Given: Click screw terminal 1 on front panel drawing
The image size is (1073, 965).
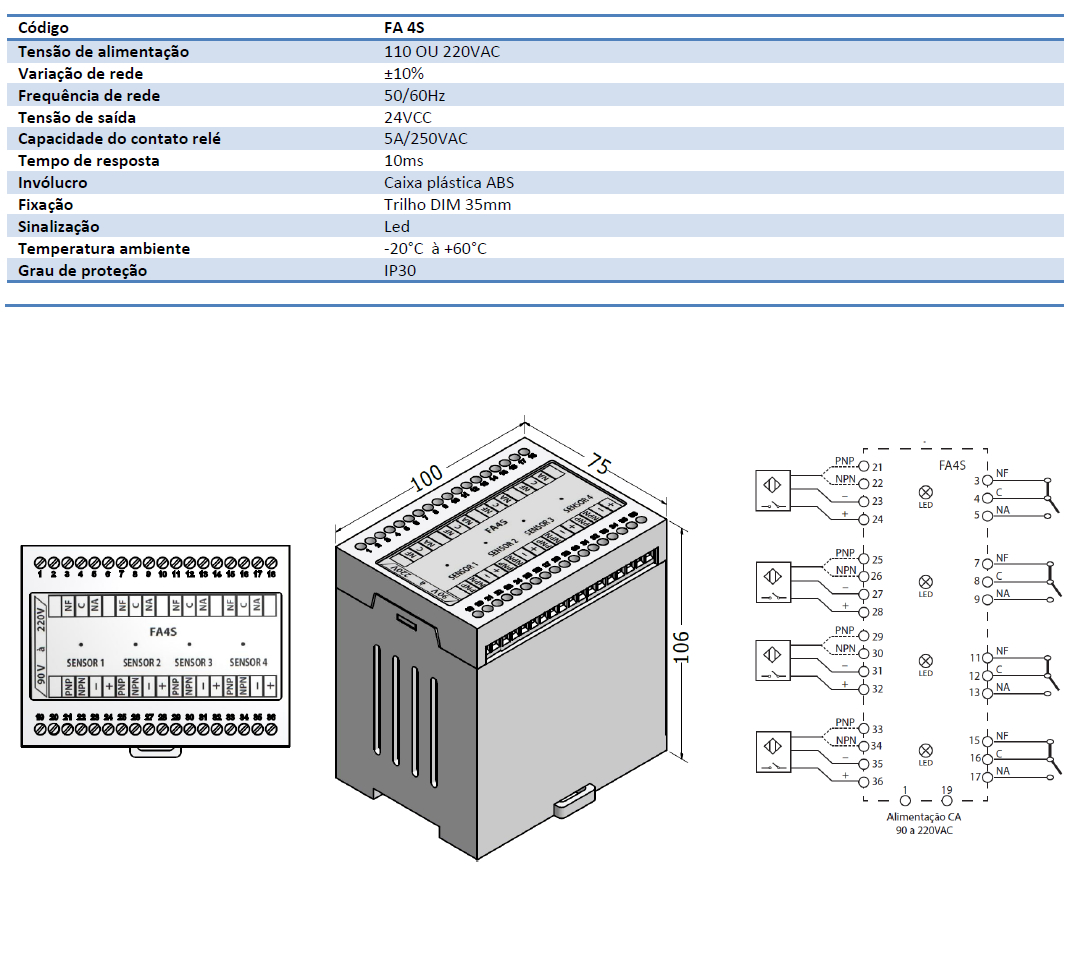Looking at the screenshot, I should [40, 562].
